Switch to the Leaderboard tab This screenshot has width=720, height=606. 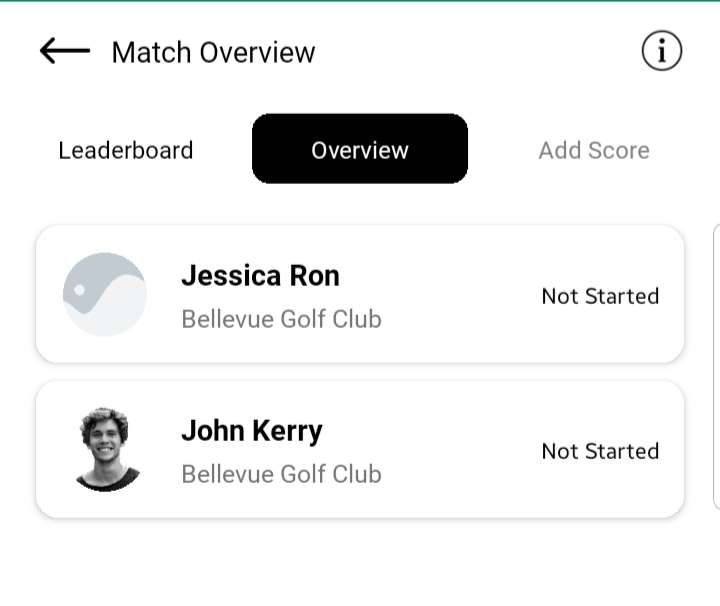[x=126, y=151]
